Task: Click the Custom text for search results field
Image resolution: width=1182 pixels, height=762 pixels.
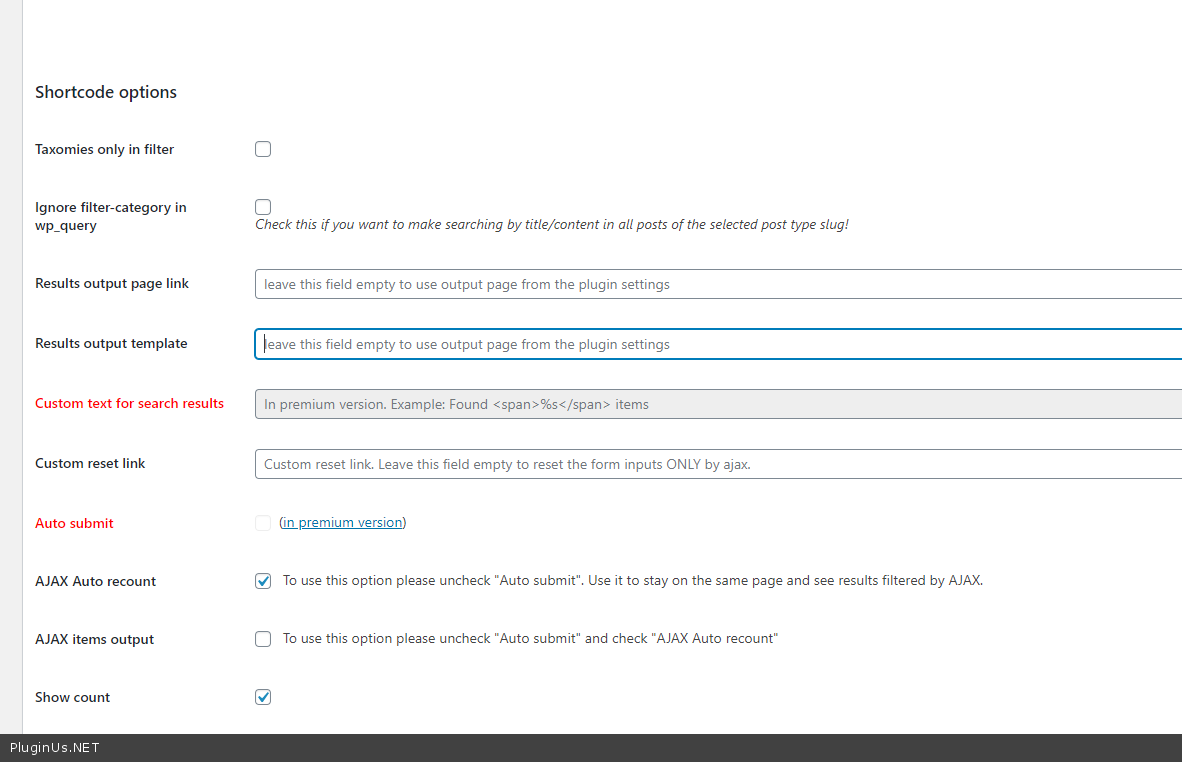Action: point(718,404)
